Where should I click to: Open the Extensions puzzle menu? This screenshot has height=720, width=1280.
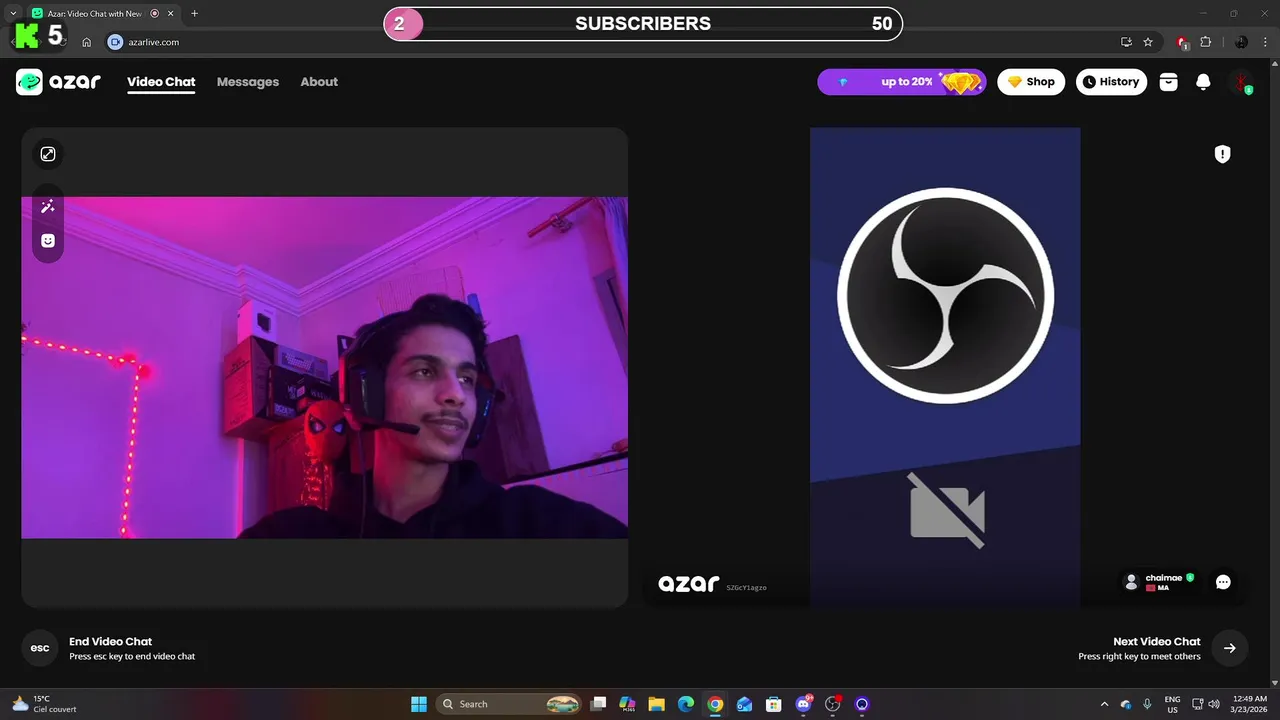click(1205, 42)
